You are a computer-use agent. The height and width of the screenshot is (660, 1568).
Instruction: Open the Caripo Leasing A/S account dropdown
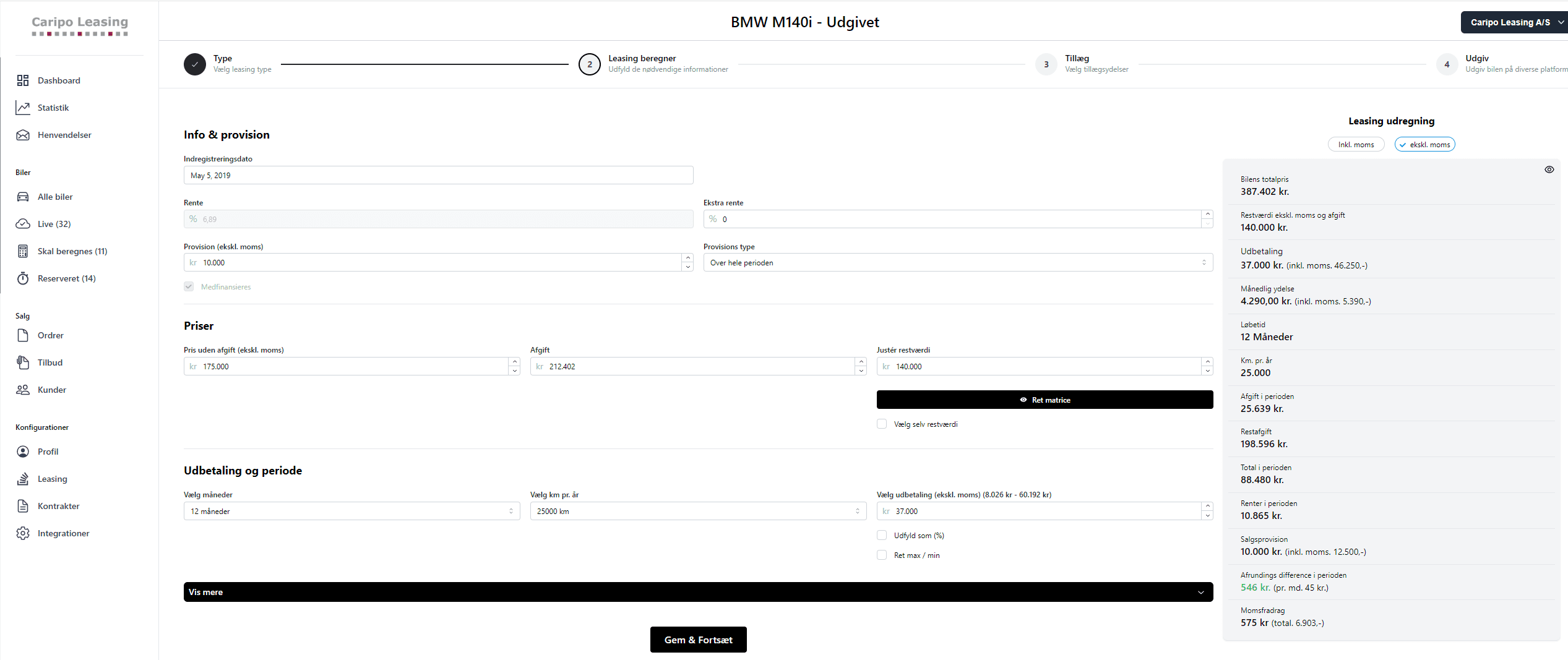[x=1514, y=22]
